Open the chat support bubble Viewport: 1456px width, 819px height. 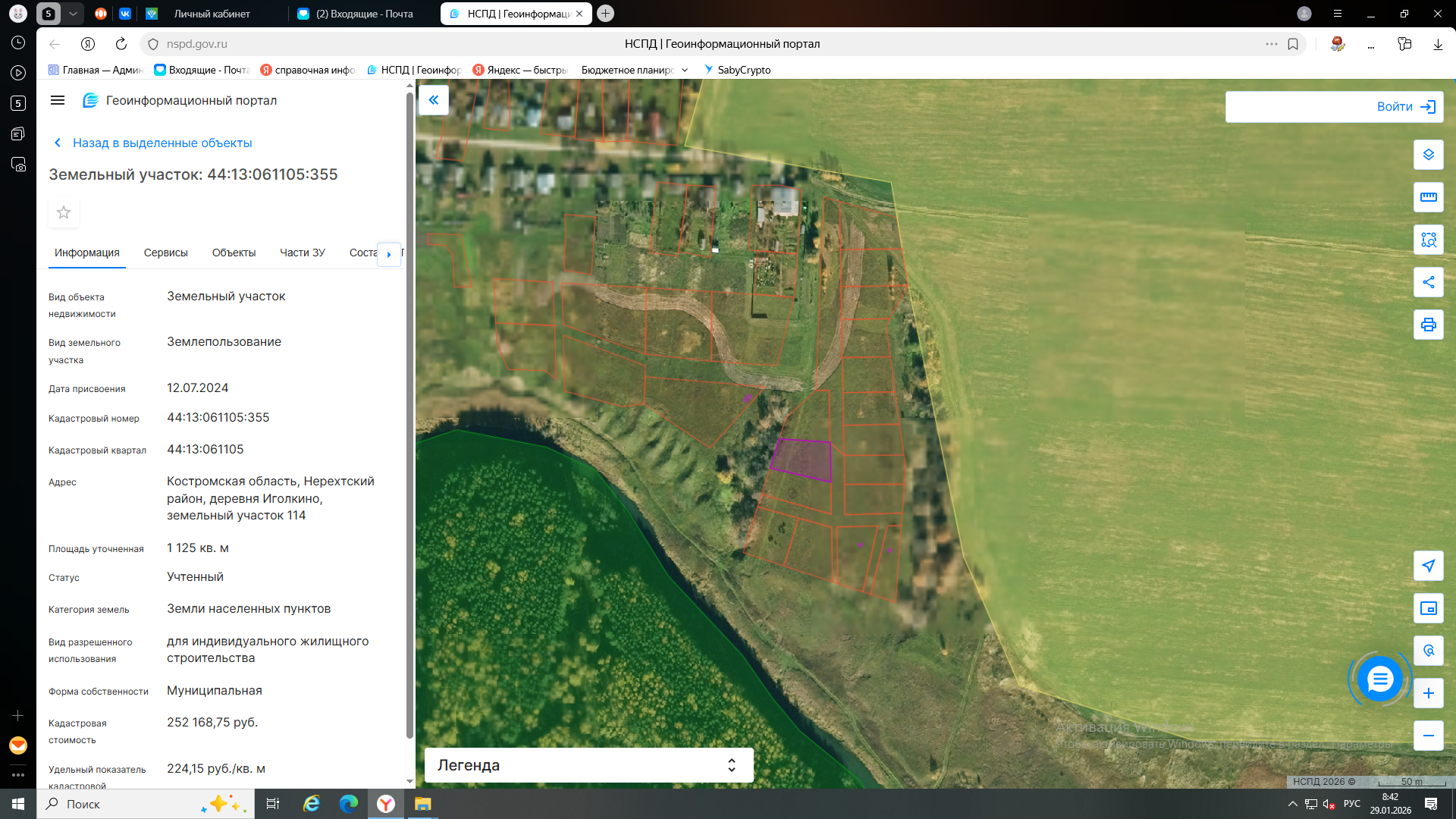(1379, 679)
